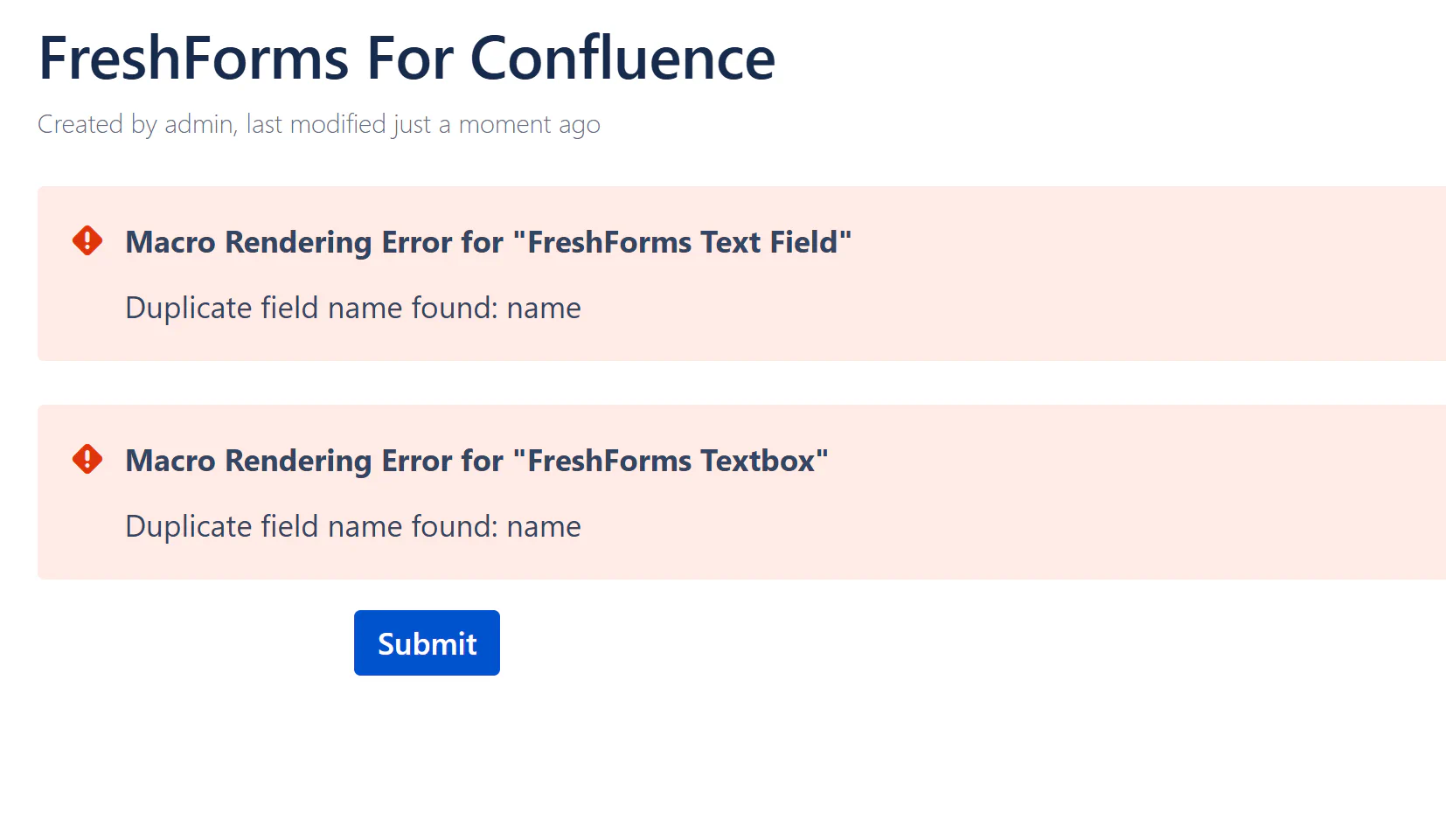Click the Textbox macro error heading
Image resolution: width=1446 pixels, height=840 pixels.
tap(476, 461)
